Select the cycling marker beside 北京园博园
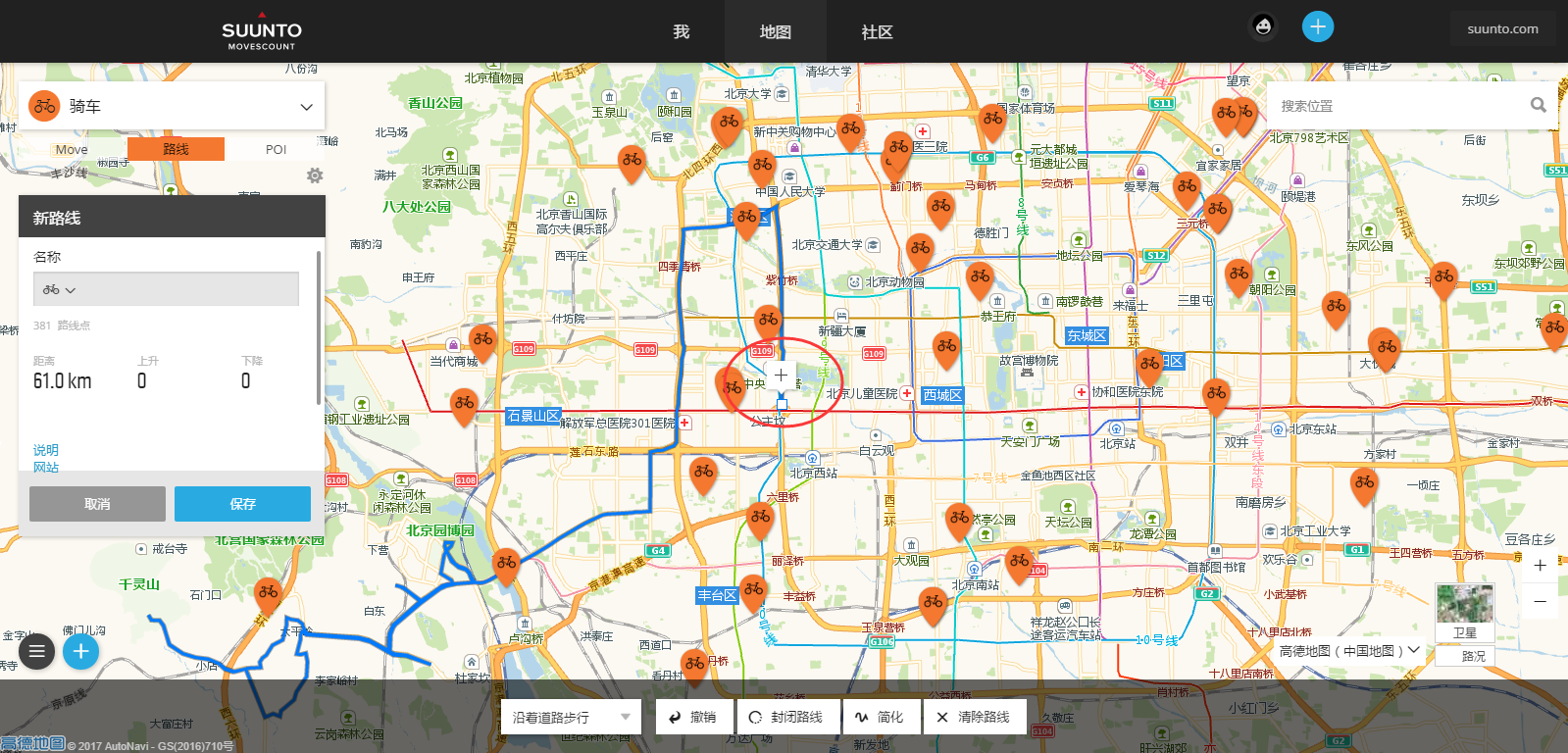The image size is (1568, 753). pyautogui.click(x=506, y=567)
